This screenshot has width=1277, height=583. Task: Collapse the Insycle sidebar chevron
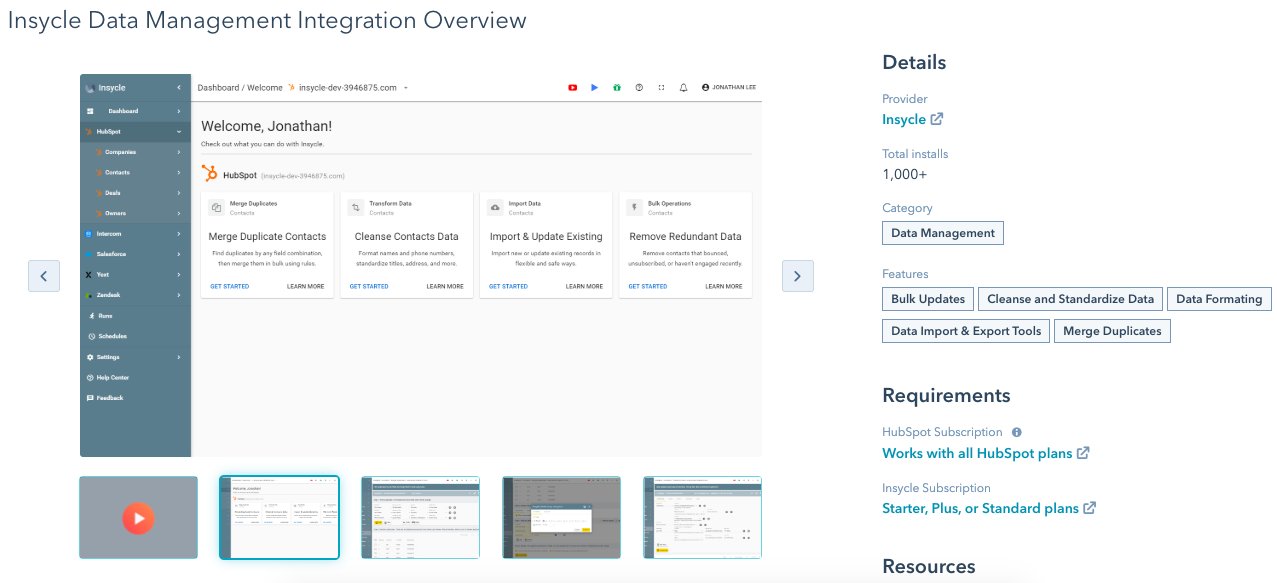179,88
